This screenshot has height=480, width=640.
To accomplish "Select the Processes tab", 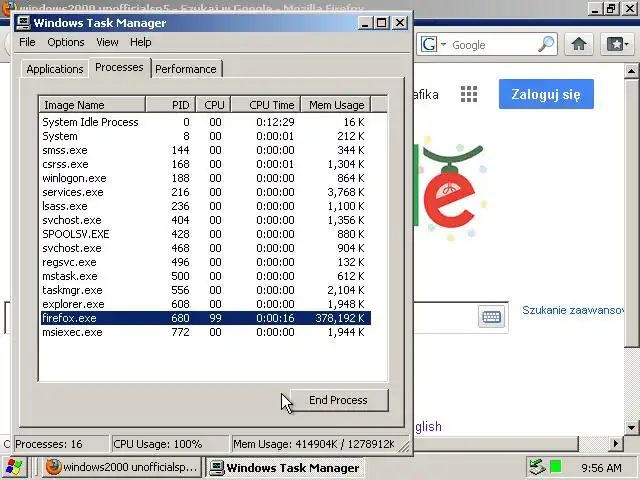I will pyautogui.click(x=119, y=67).
